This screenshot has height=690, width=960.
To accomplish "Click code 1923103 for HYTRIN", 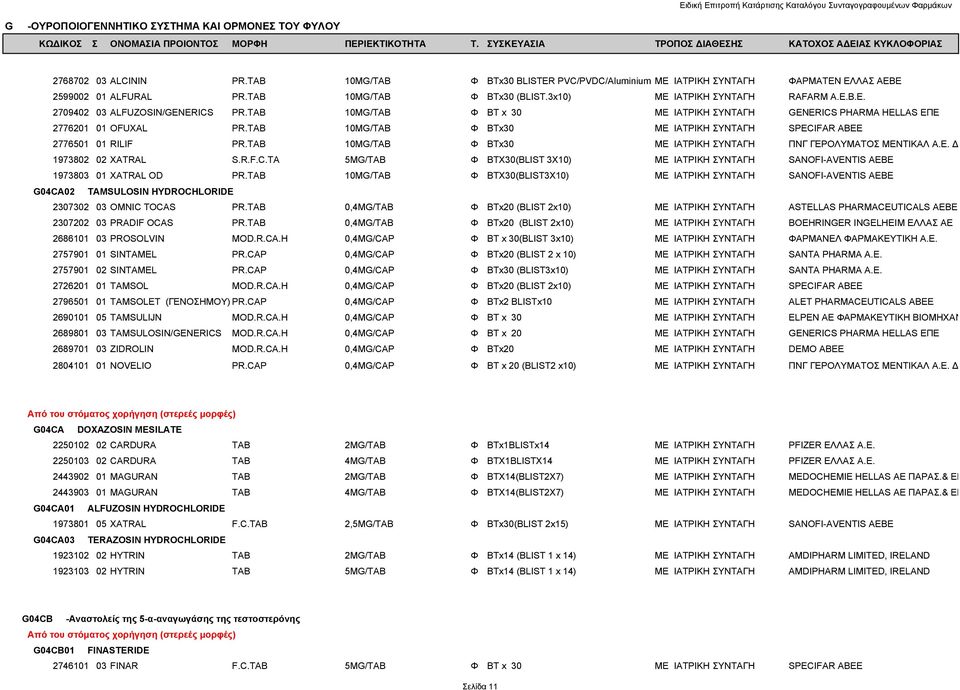I will pyautogui.click(x=70, y=572).
